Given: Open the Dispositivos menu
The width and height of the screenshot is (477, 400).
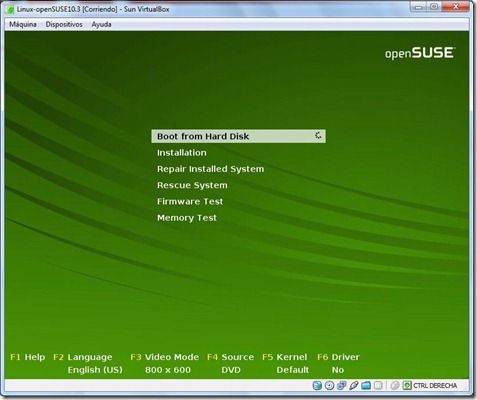Looking at the screenshot, I should [x=64, y=24].
